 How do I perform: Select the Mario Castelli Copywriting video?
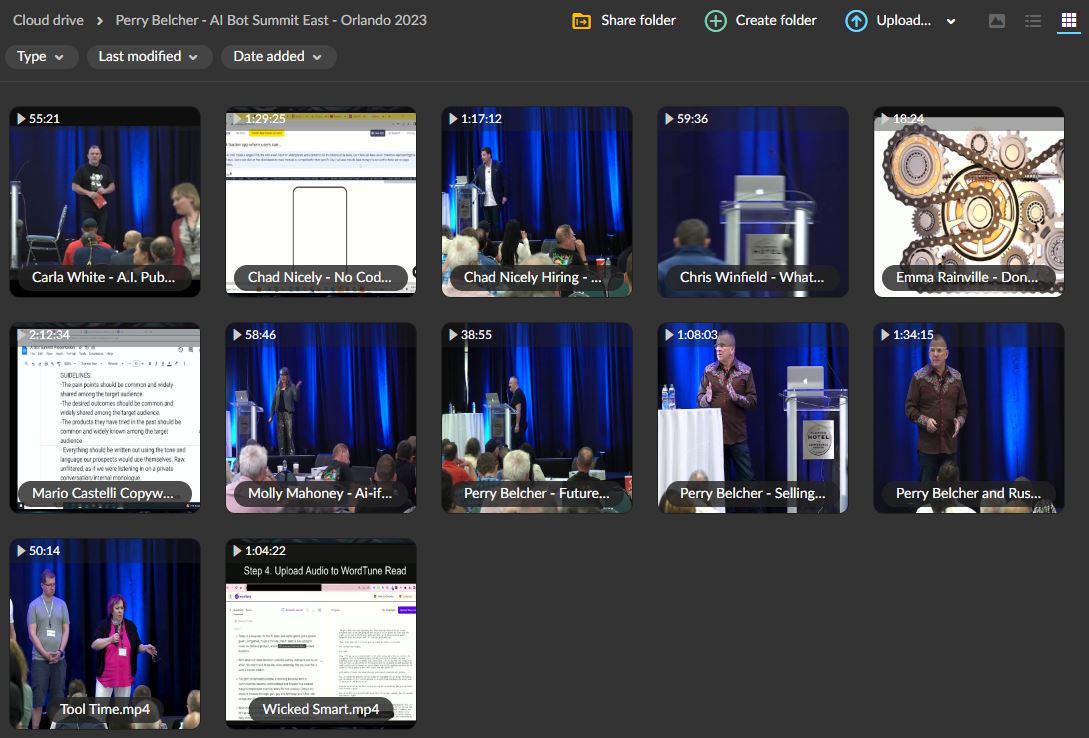click(105, 415)
